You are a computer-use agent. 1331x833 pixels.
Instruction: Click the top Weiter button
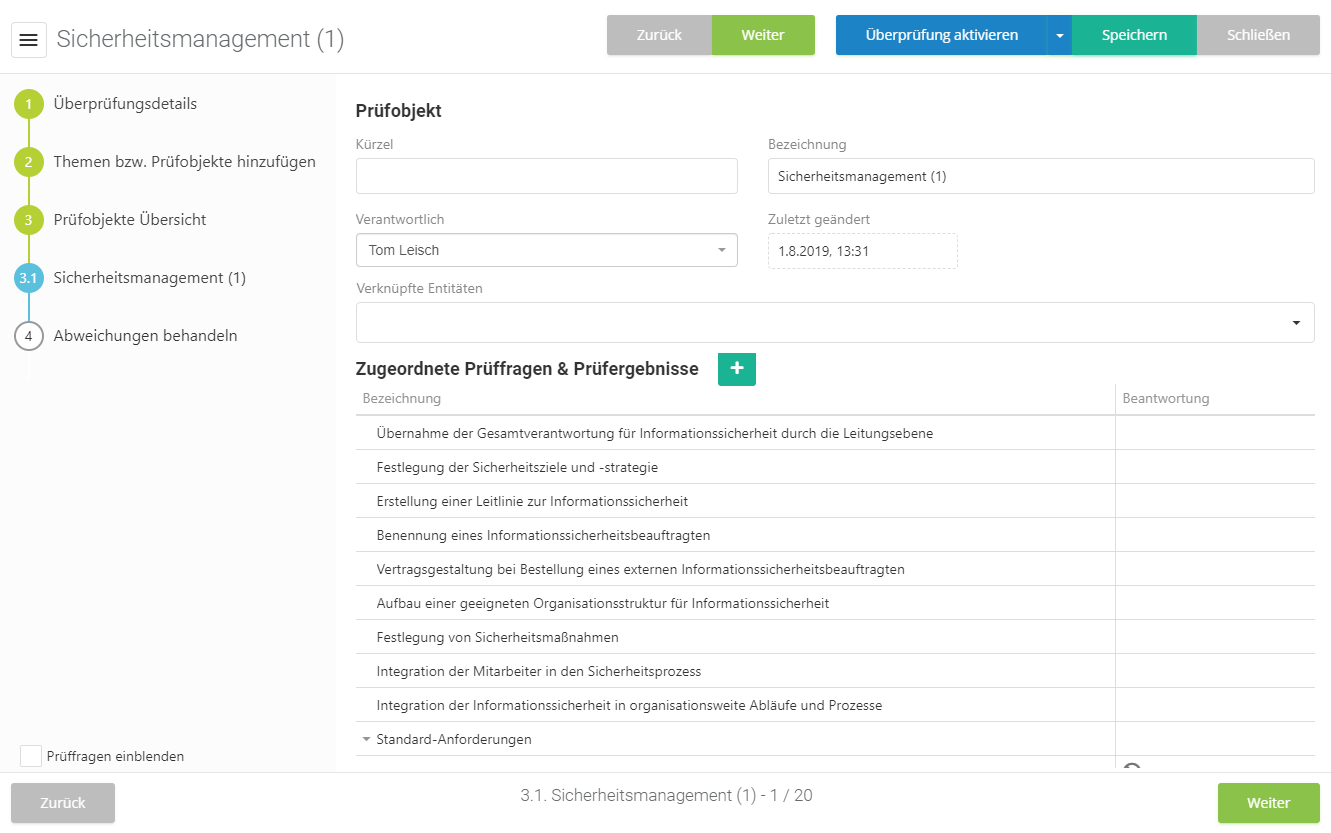point(763,35)
